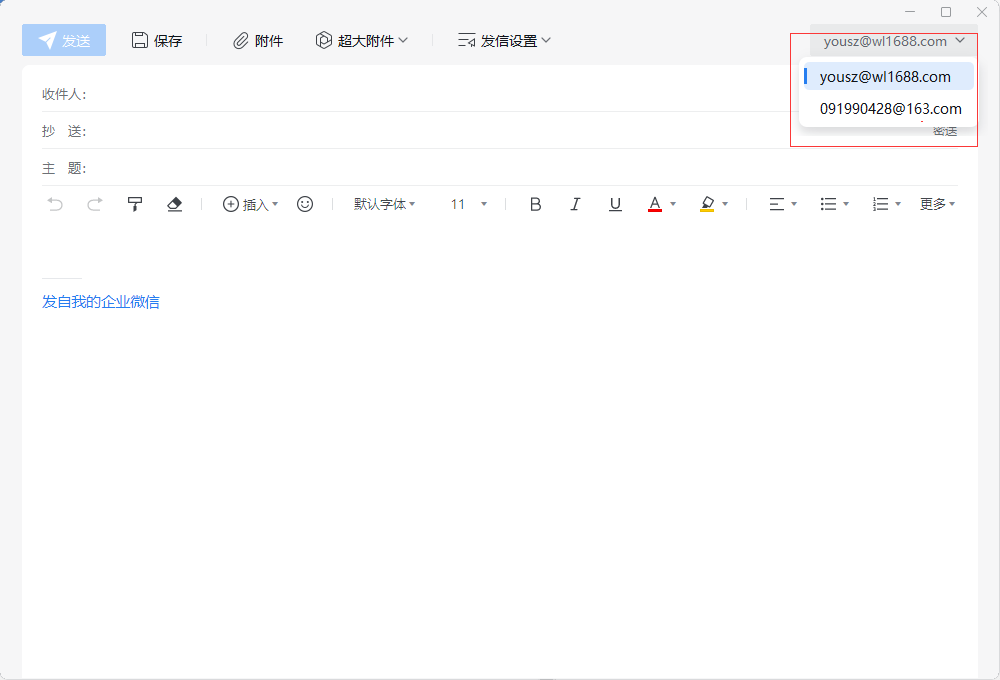Click the red font color swatch
Image resolution: width=1000 pixels, height=680 pixels.
pyautogui.click(x=655, y=204)
